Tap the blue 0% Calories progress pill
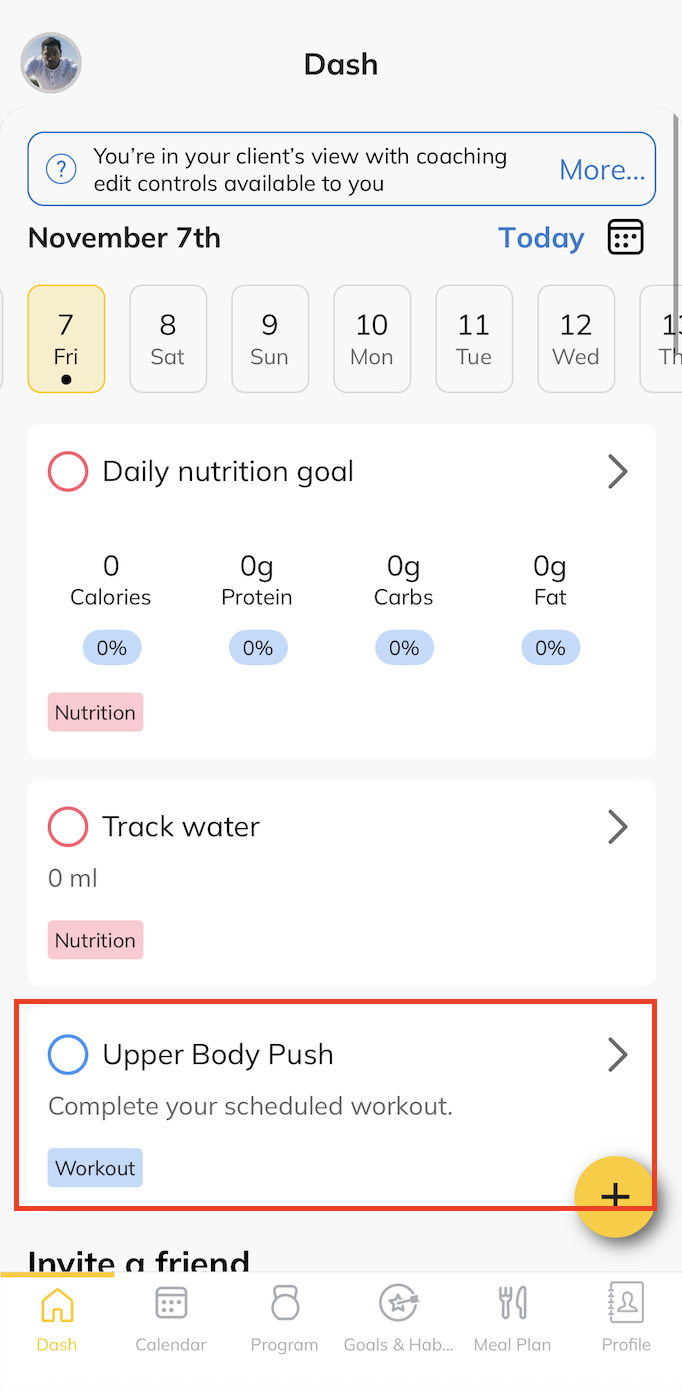This screenshot has height=1392, width=682. click(111, 648)
